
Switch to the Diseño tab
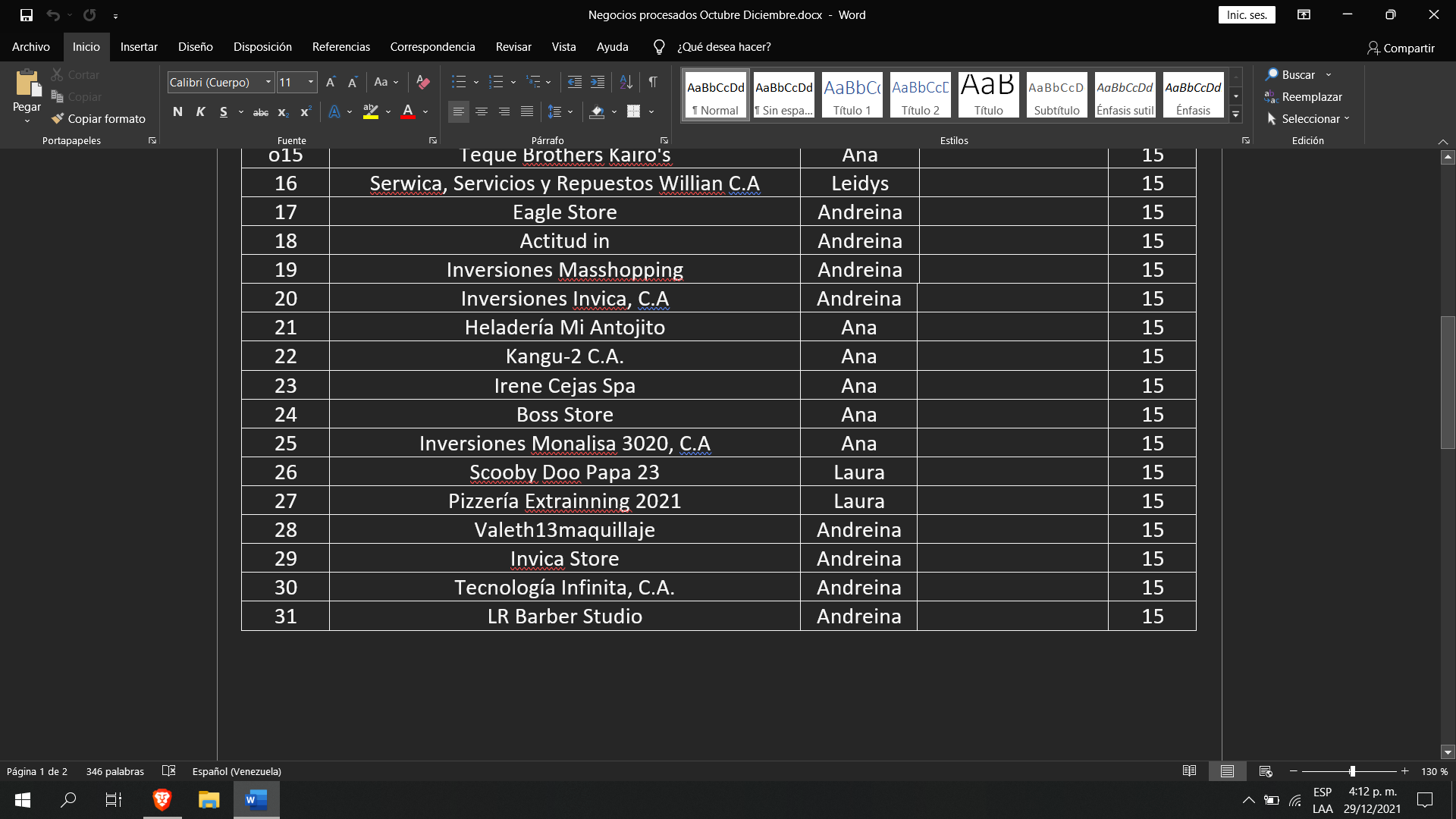click(196, 47)
